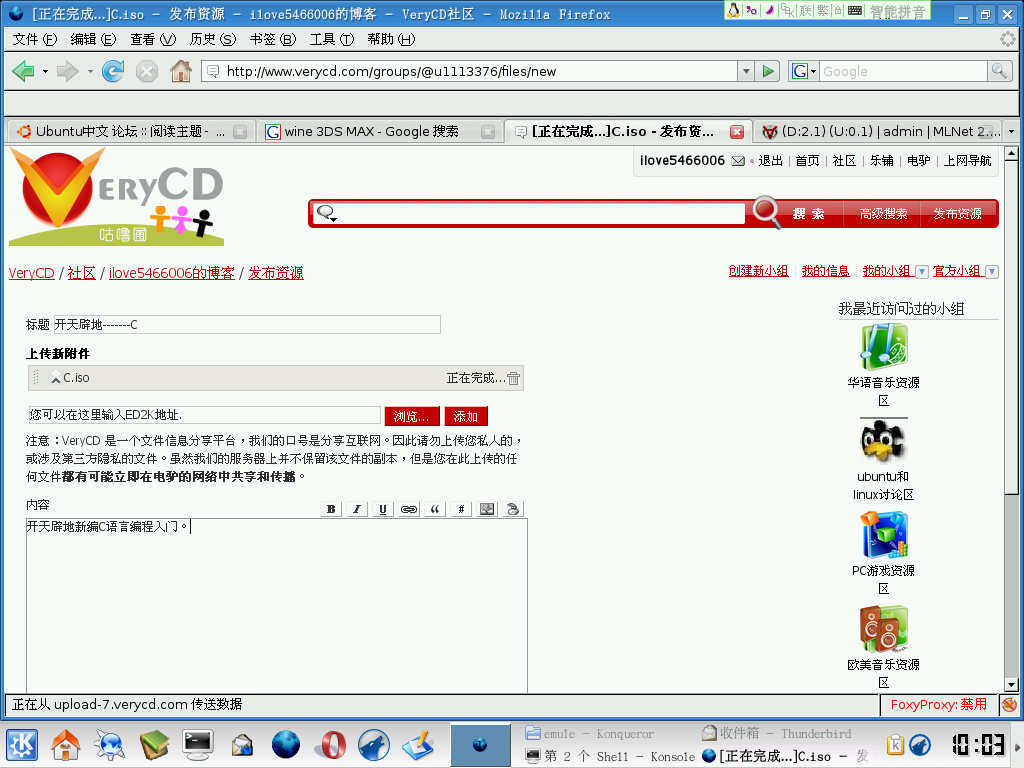Open the 华语音乐资源区 group thumbnail

884,347
